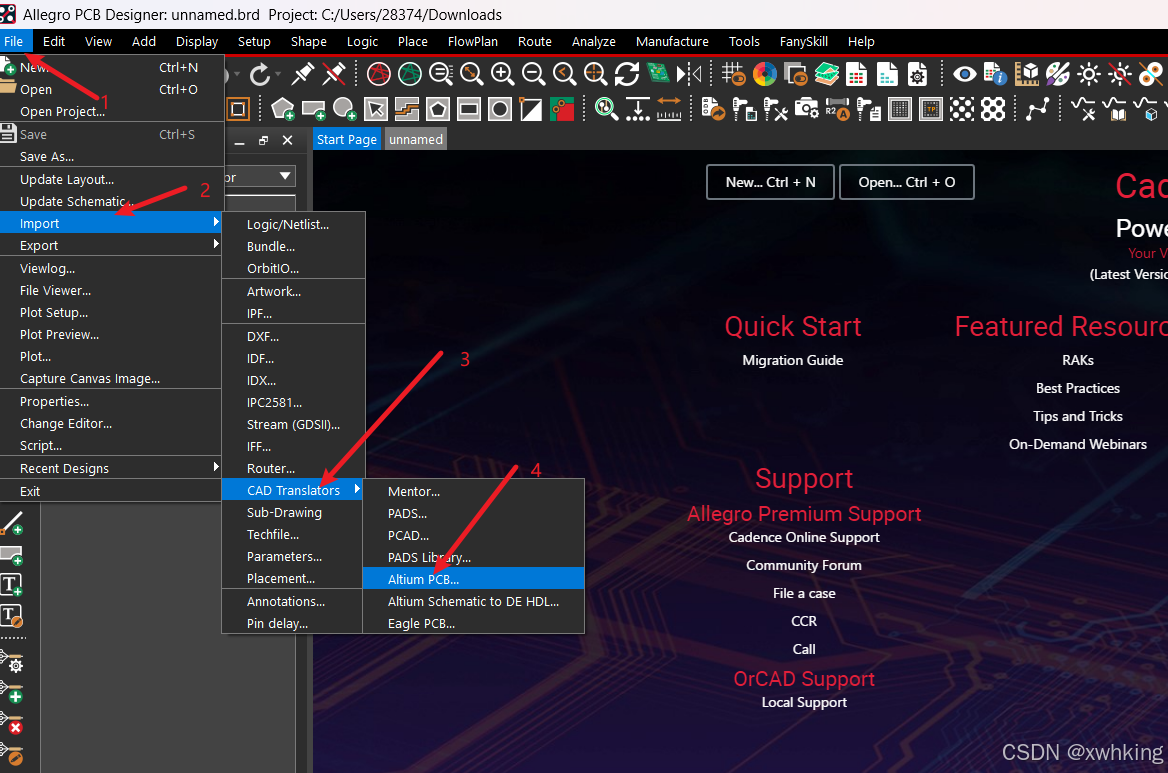Click the Add Rectangle Shape icon

(314, 109)
